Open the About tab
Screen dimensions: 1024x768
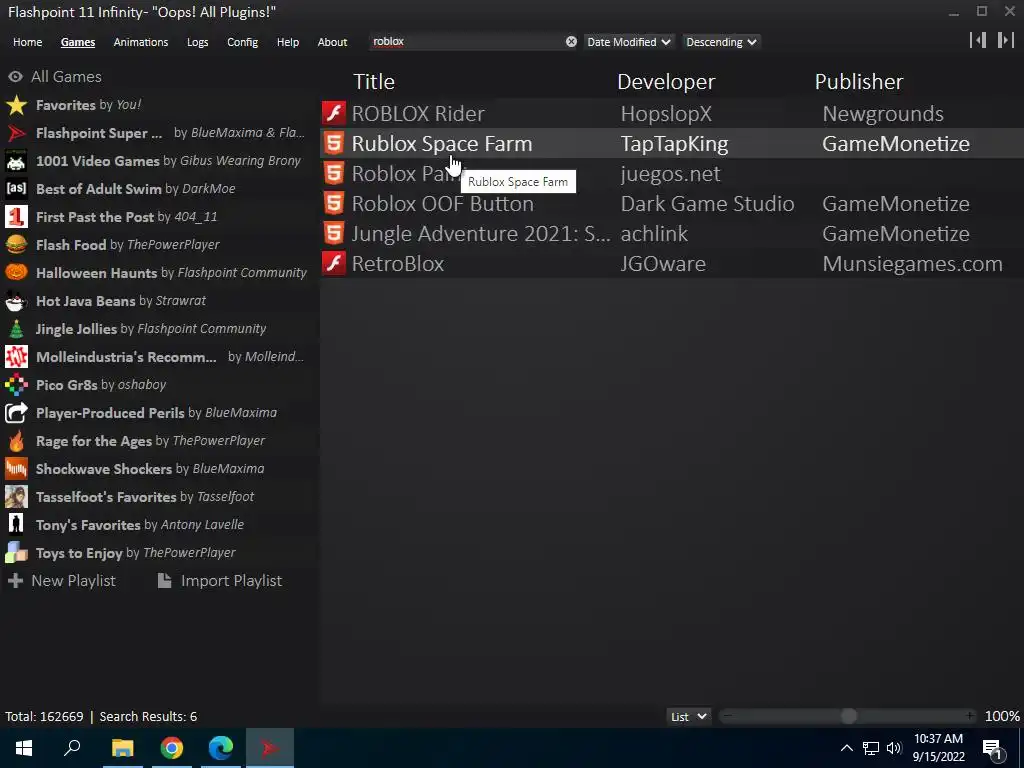click(332, 42)
